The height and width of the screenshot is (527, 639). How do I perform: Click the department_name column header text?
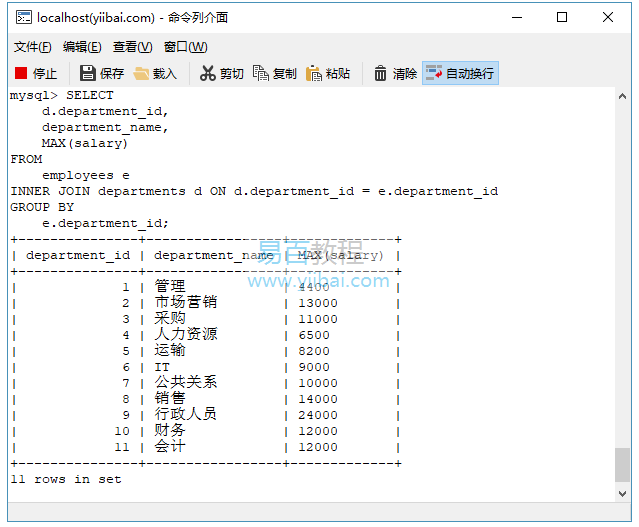click(214, 255)
